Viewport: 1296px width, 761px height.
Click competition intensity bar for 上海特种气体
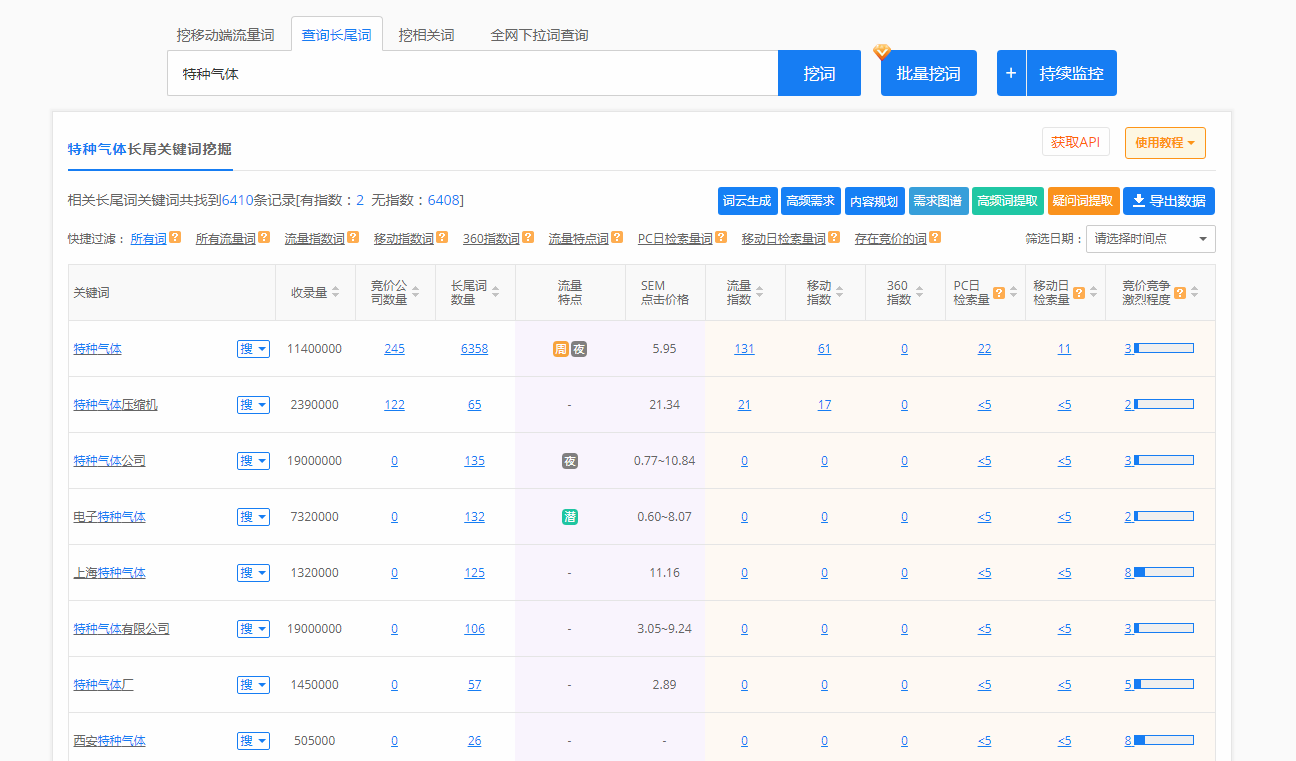point(1162,572)
